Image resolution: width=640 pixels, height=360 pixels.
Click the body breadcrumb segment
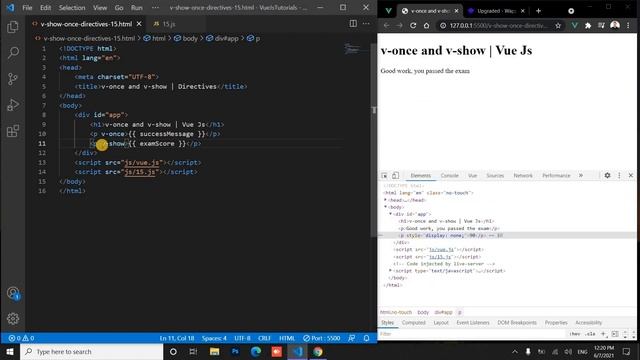click(x=190, y=38)
